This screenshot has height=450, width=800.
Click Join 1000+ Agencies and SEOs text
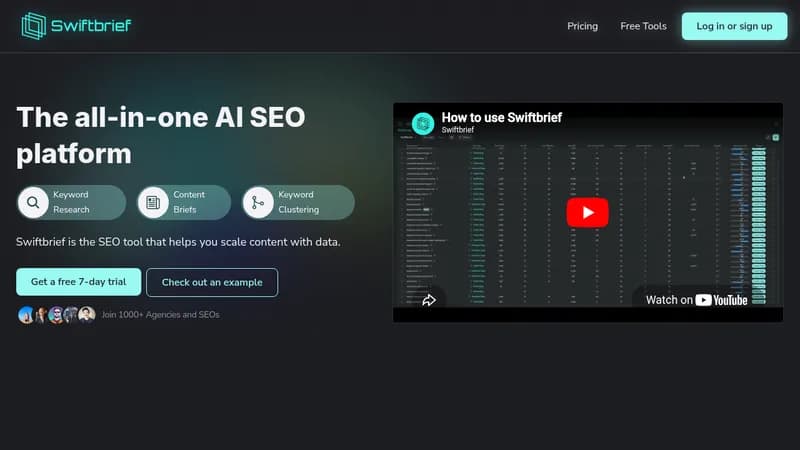(160, 315)
